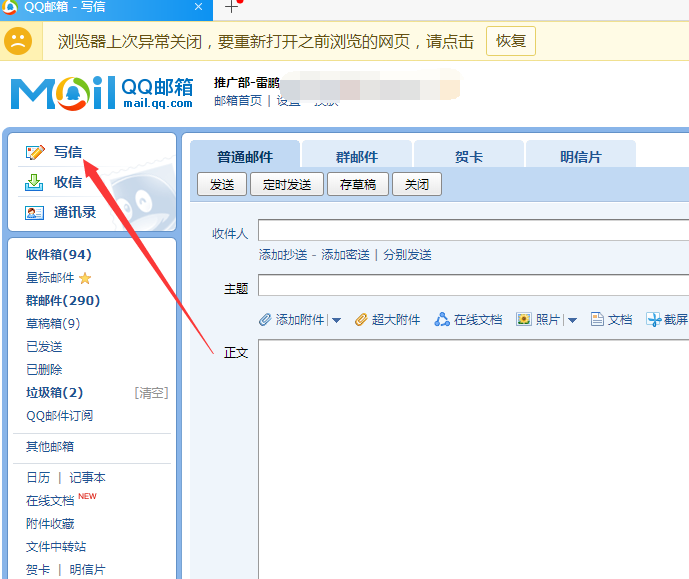Click the scissors screenshot icon 截屏

[653, 319]
